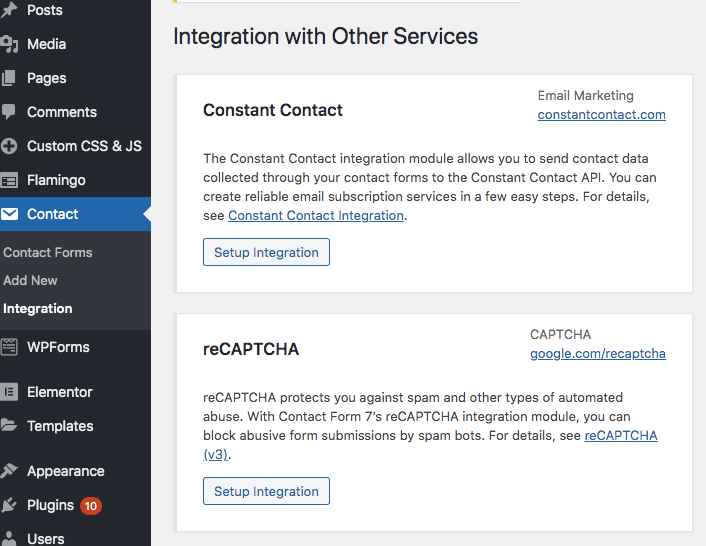706x546 pixels.
Task: Click the Custom CSS & JS plus icon
Action: (9, 146)
